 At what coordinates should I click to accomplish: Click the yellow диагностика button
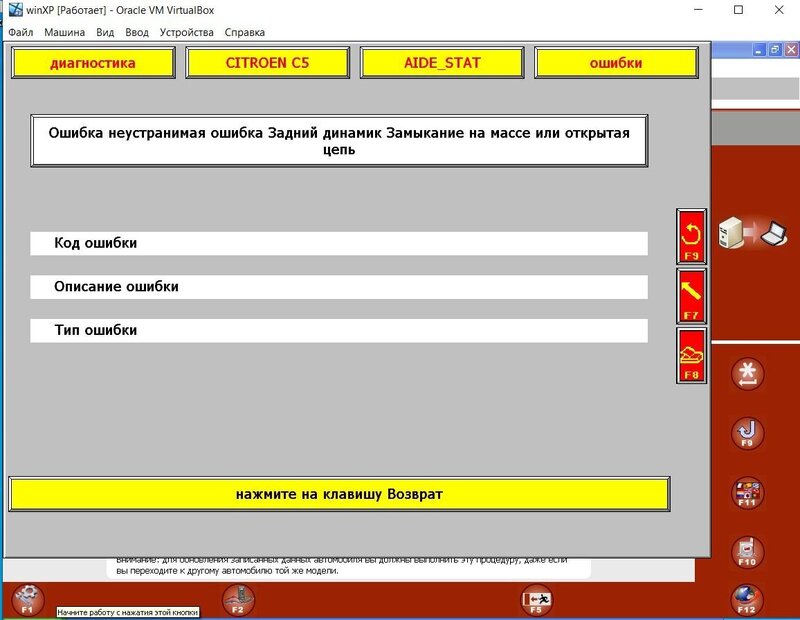[x=92, y=62]
